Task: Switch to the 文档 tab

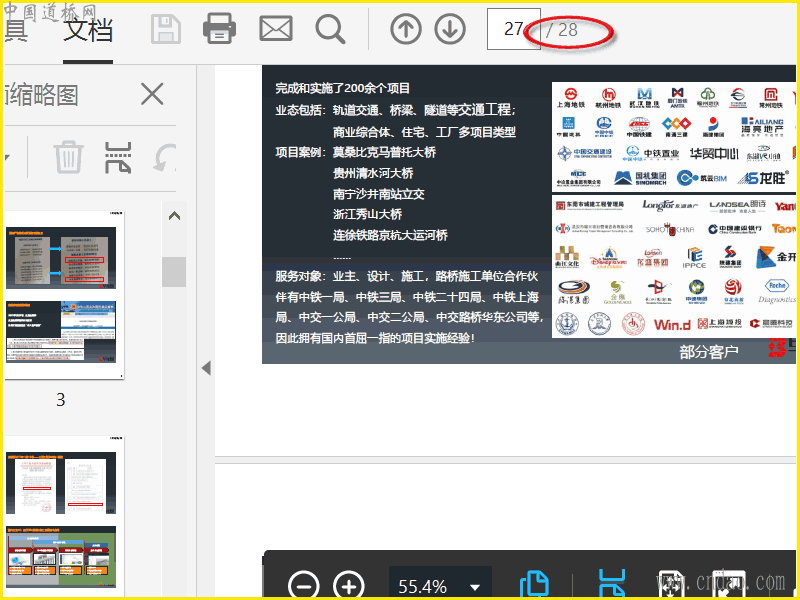Action: click(88, 29)
